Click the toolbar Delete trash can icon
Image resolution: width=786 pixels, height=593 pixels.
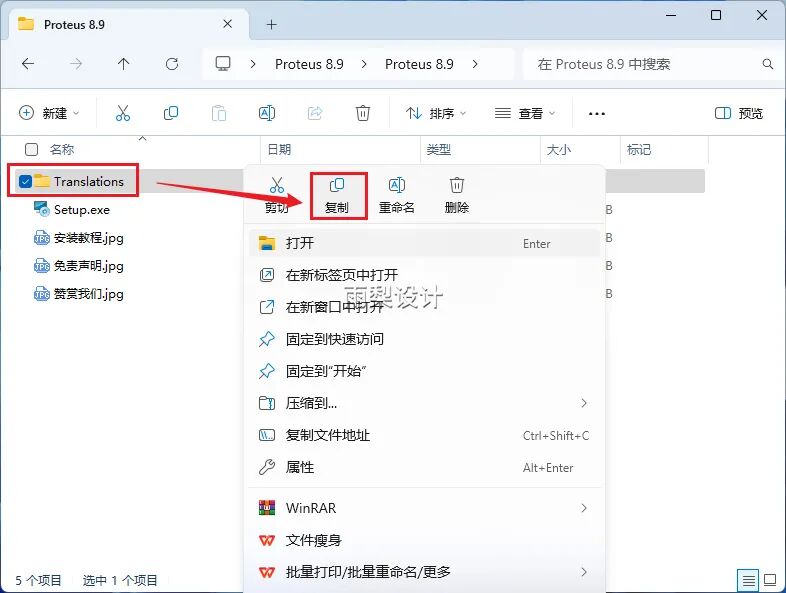pyautogui.click(x=364, y=113)
